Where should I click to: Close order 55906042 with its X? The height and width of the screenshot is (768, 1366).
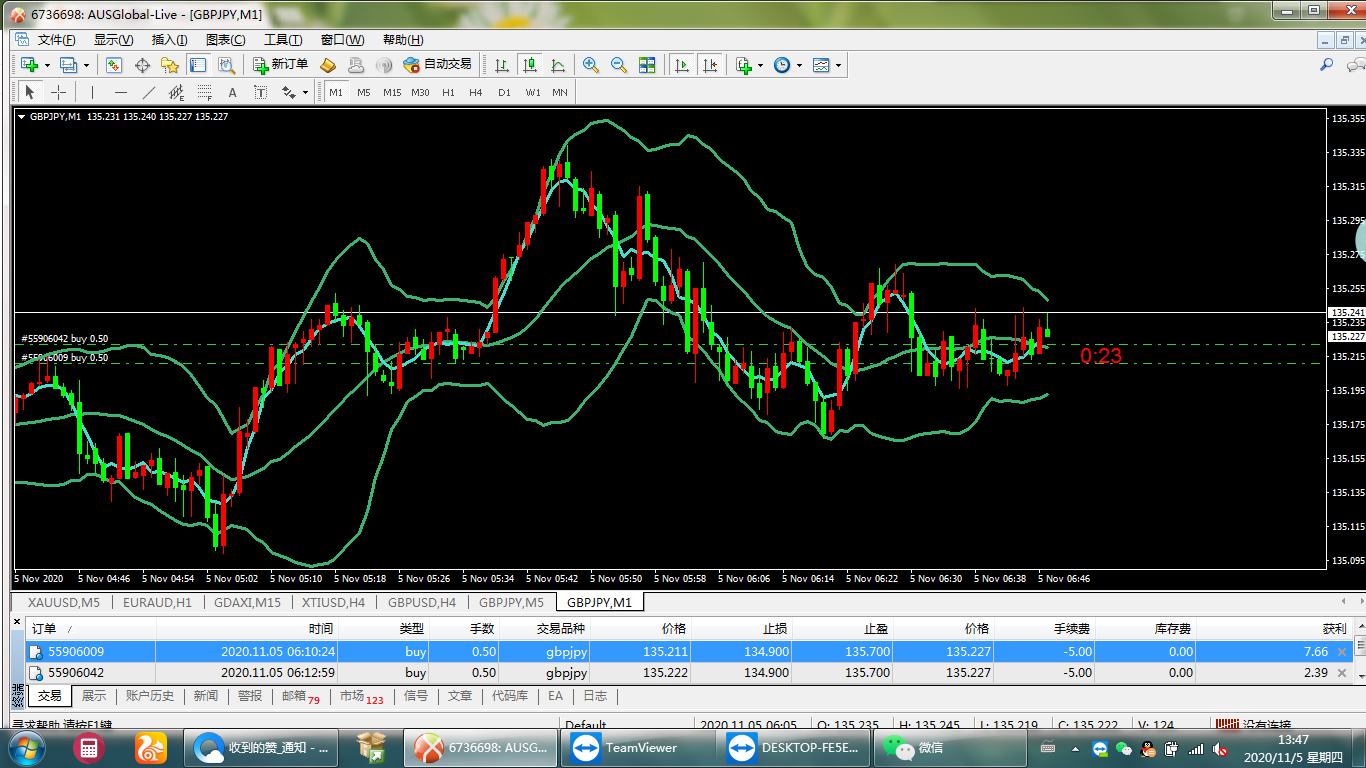tap(1342, 673)
